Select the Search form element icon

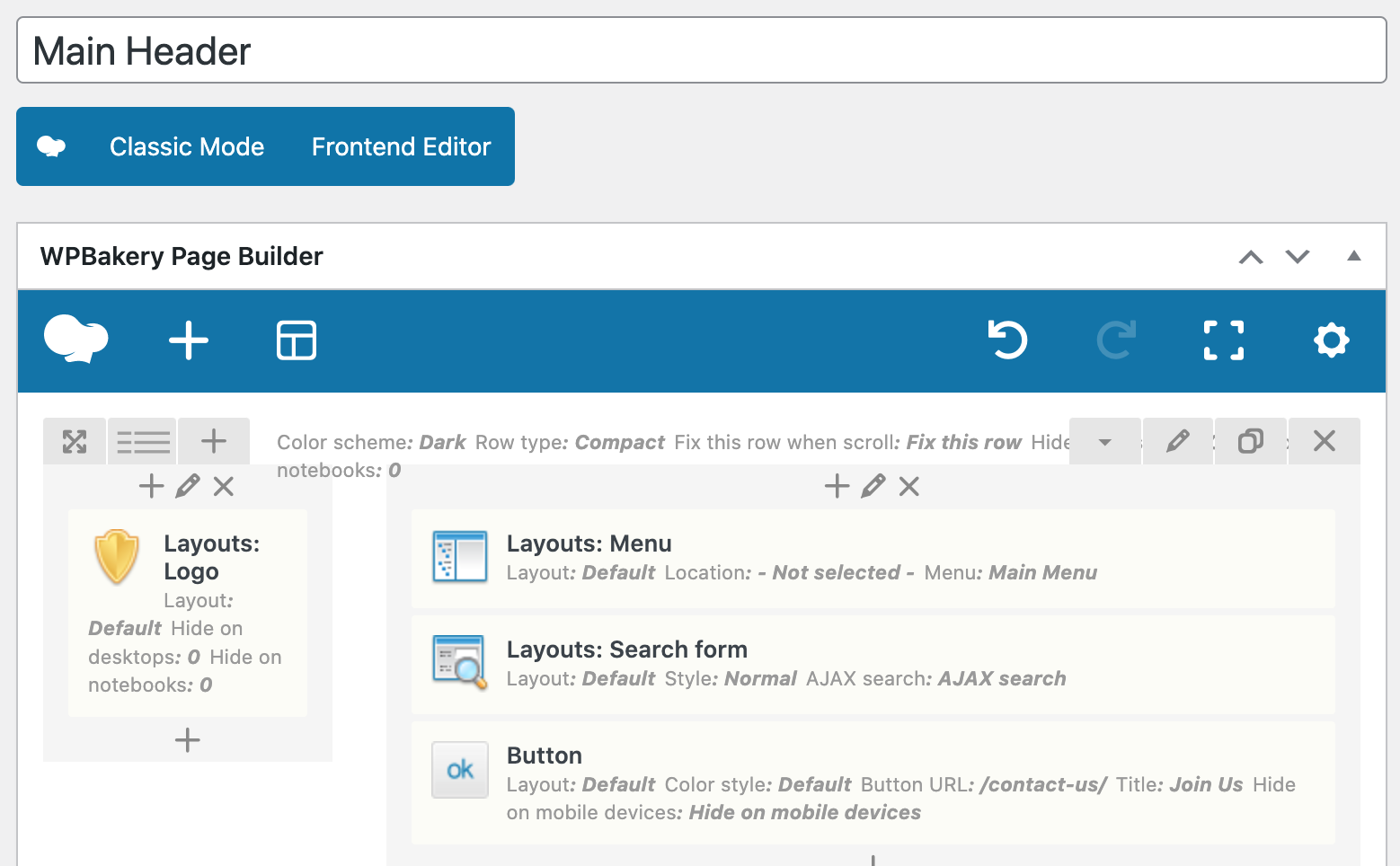point(460,662)
